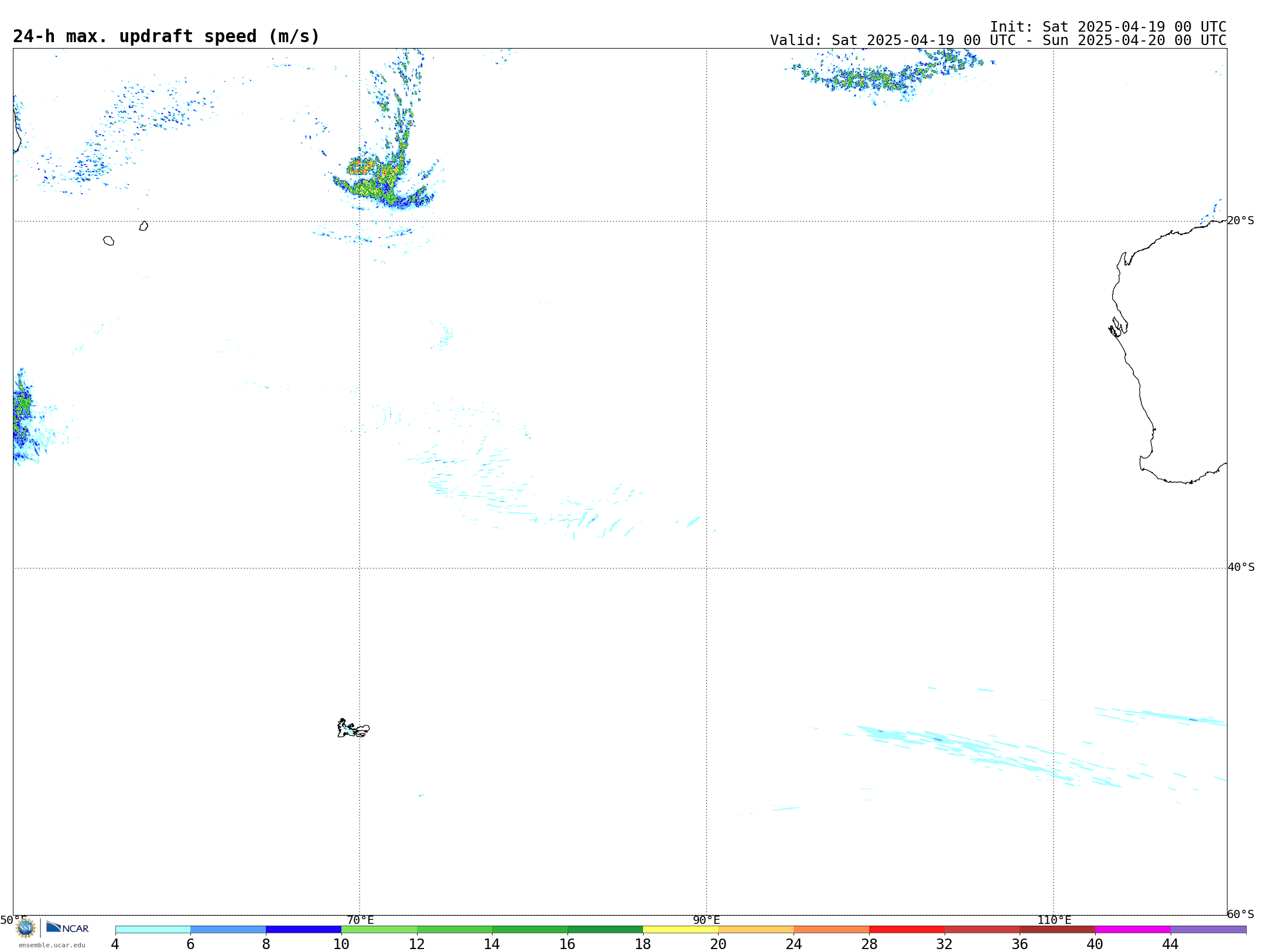Click the '24-h max. updraft speed (m/s)' title

166,36
